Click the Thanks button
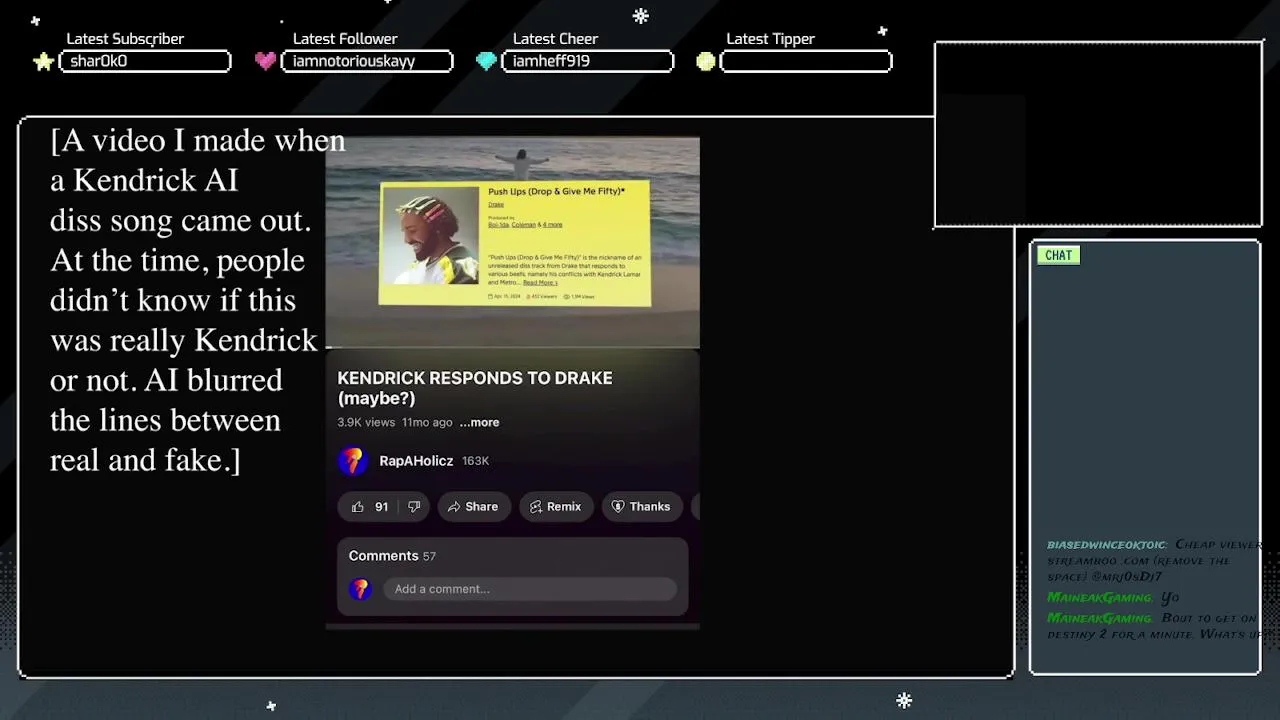Image resolution: width=1280 pixels, height=720 pixels. click(x=640, y=507)
